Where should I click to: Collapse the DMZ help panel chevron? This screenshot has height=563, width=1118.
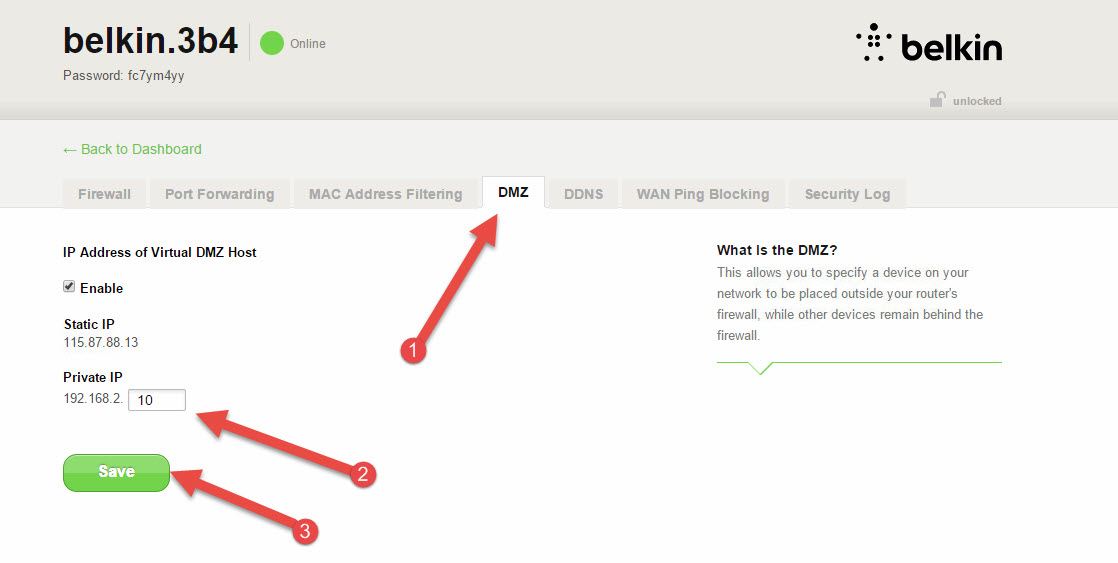point(760,368)
